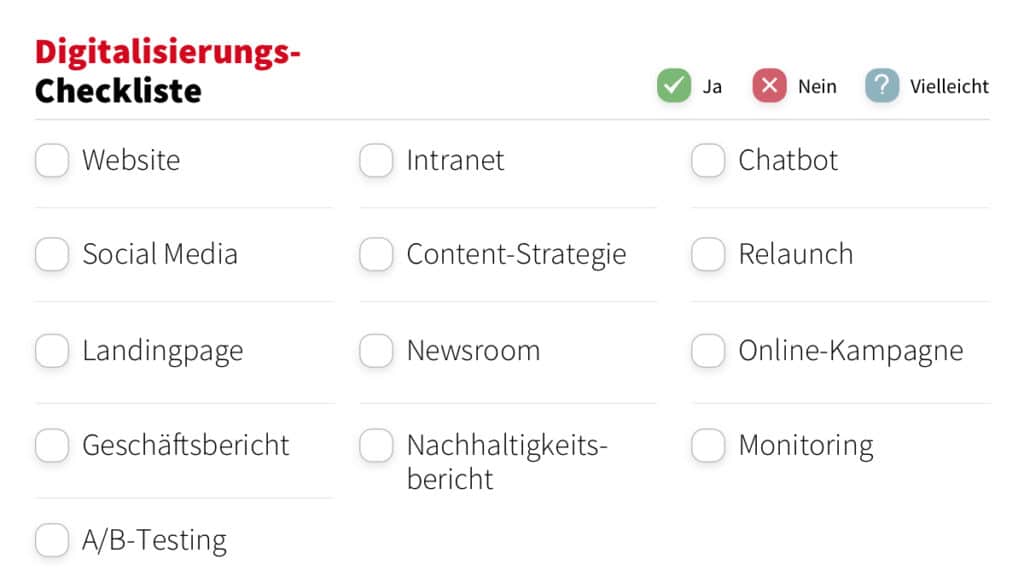Select the Content-Strategie checkbox

(x=376, y=253)
